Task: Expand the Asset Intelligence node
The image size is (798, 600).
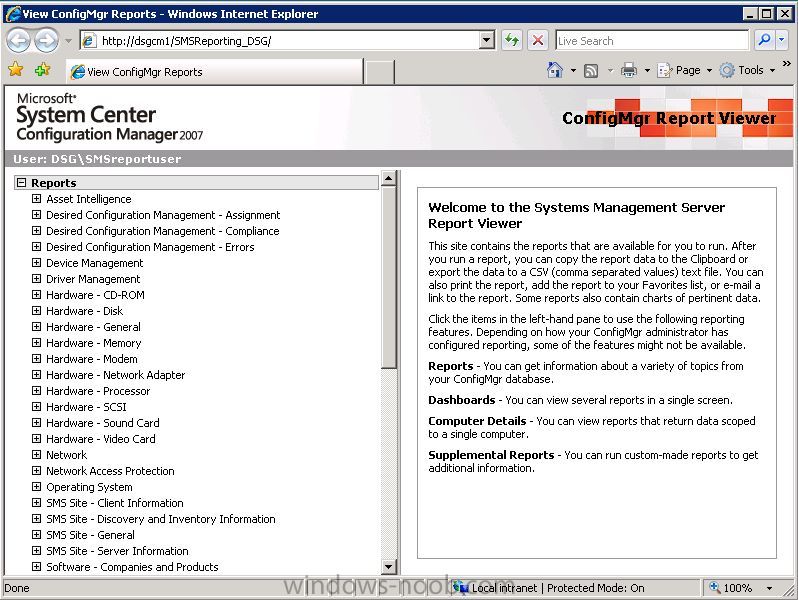Action: pyautogui.click(x=36, y=198)
